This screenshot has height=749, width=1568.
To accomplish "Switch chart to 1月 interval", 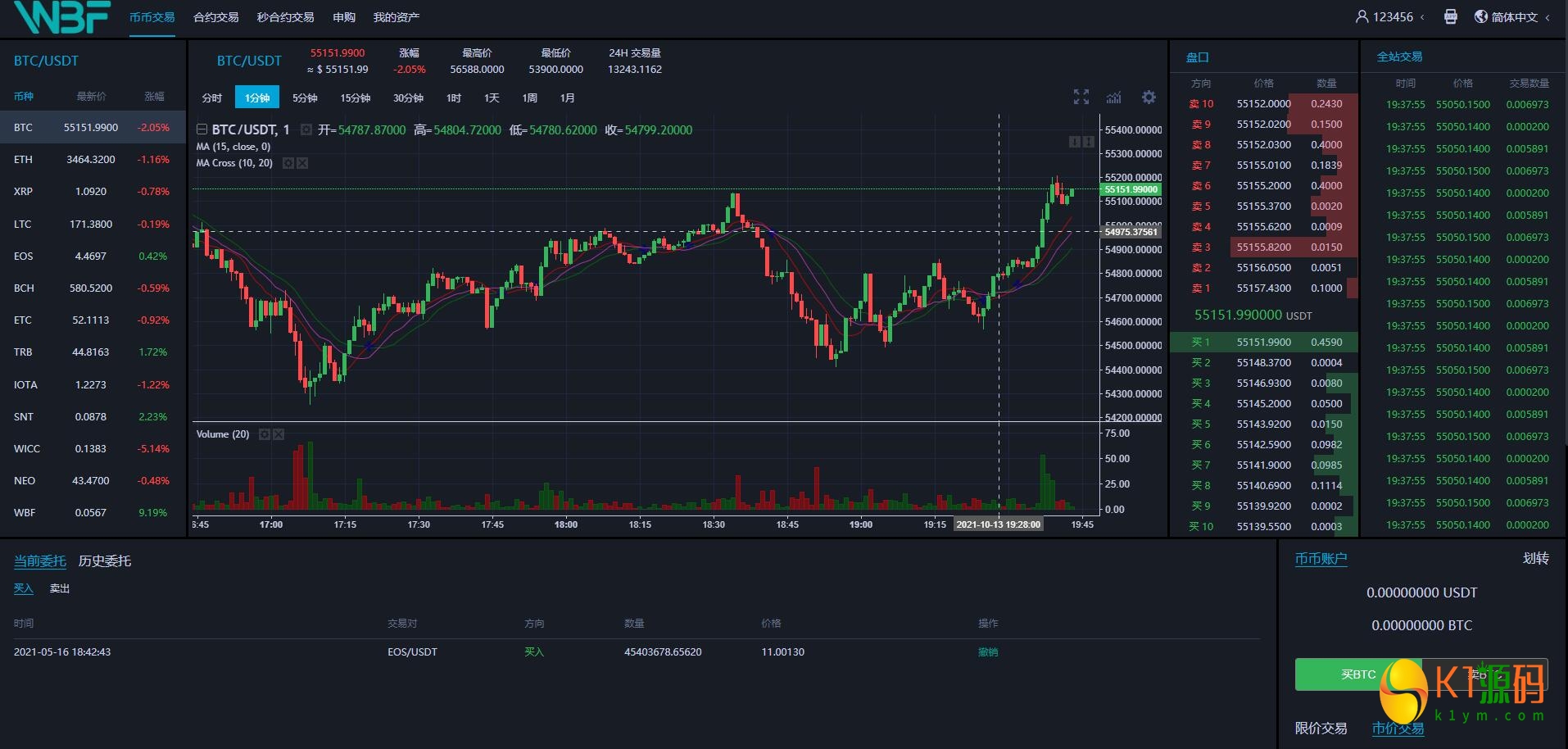I will (568, 98).
